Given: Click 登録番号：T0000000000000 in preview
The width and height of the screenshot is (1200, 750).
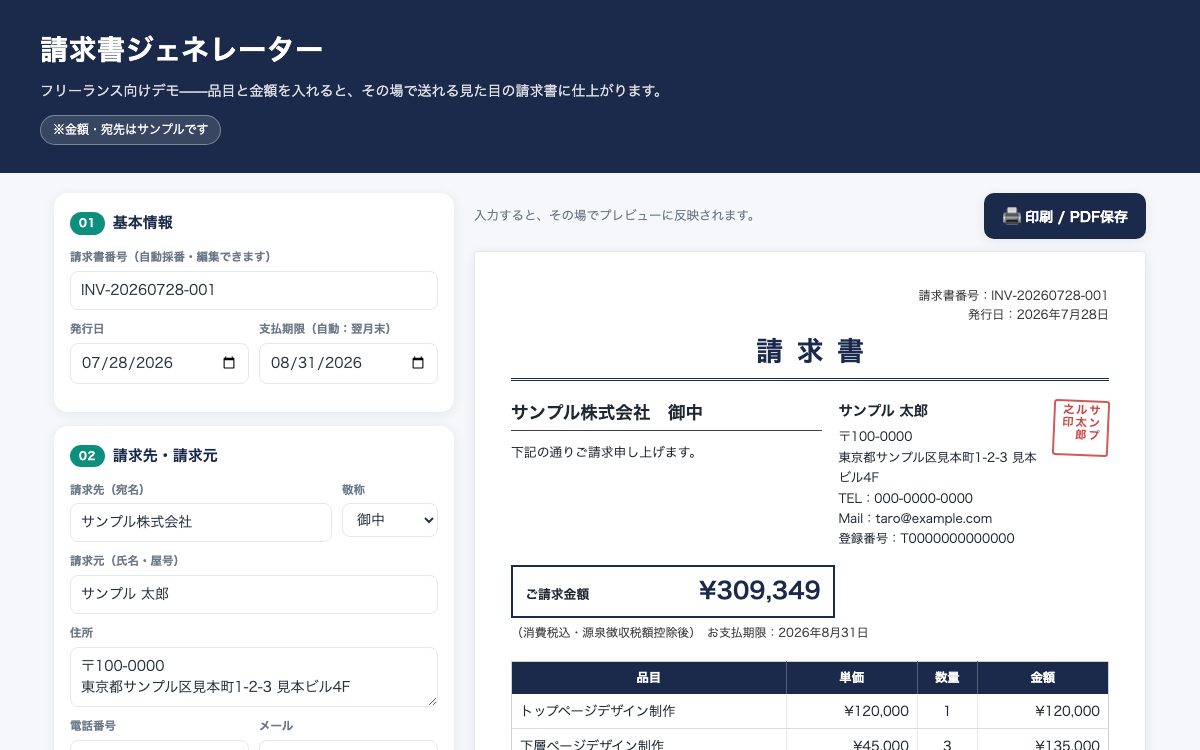Looking at the screenshot, I should [x=926, y=538].
